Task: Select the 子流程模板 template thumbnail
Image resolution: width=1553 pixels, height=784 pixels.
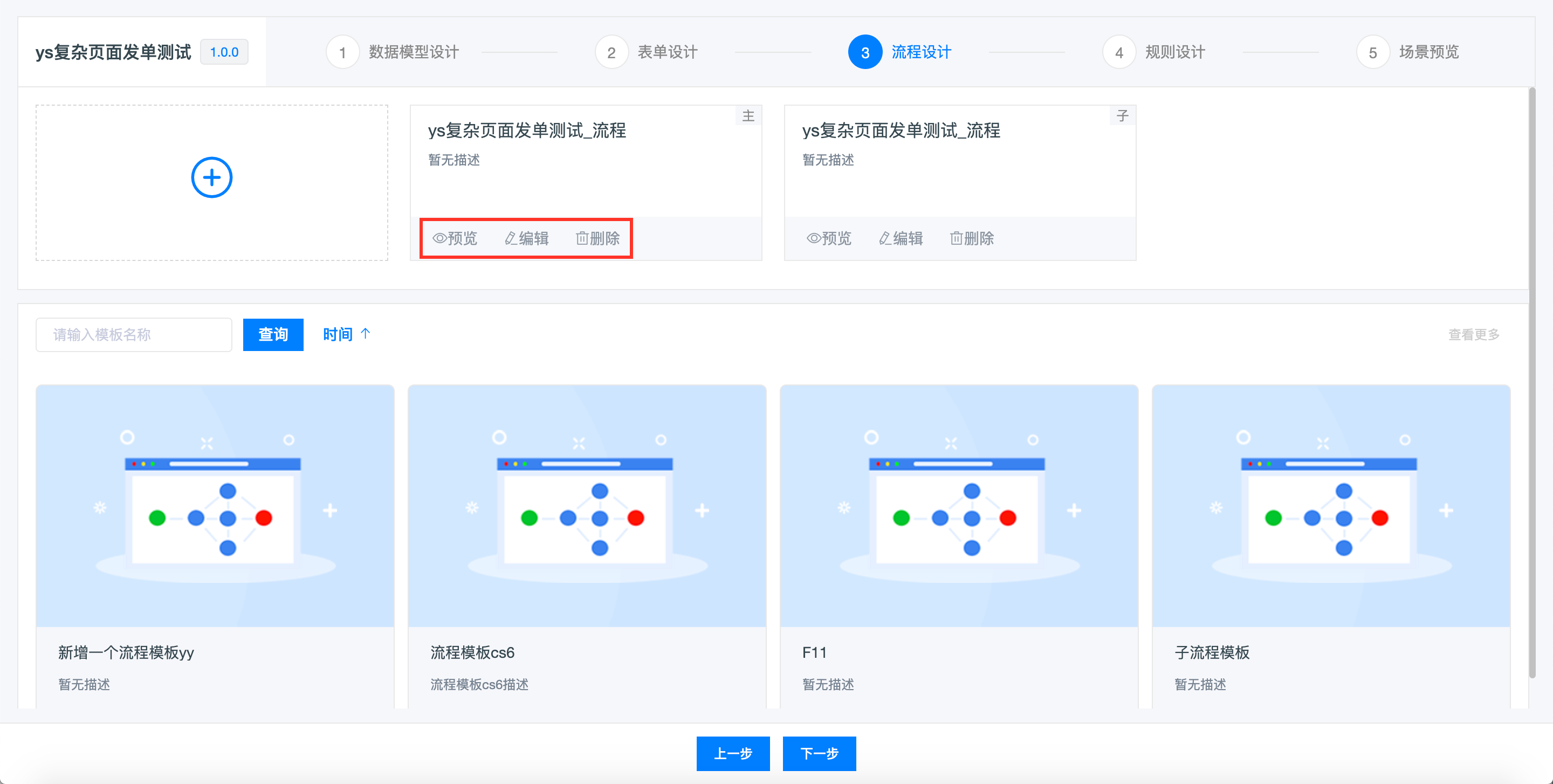Action: point(1330,506)
